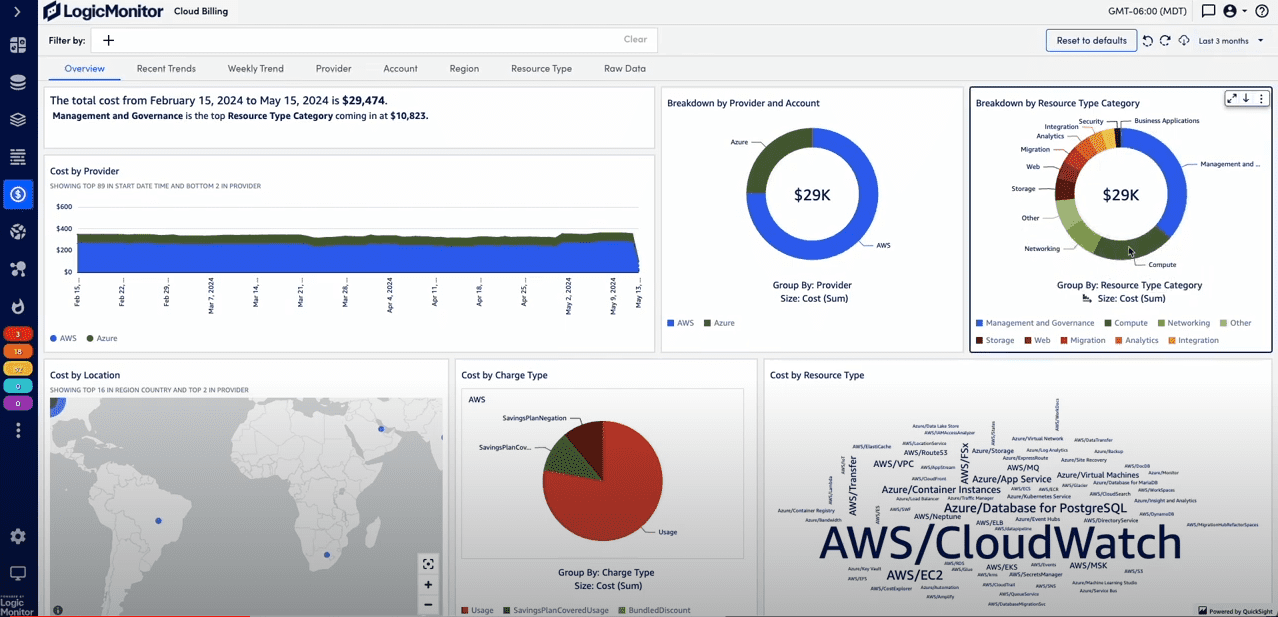Viewport: 1278px width, 617px height.
Task: Open the sidebar three-dot more menu
Action: (18, 431)
